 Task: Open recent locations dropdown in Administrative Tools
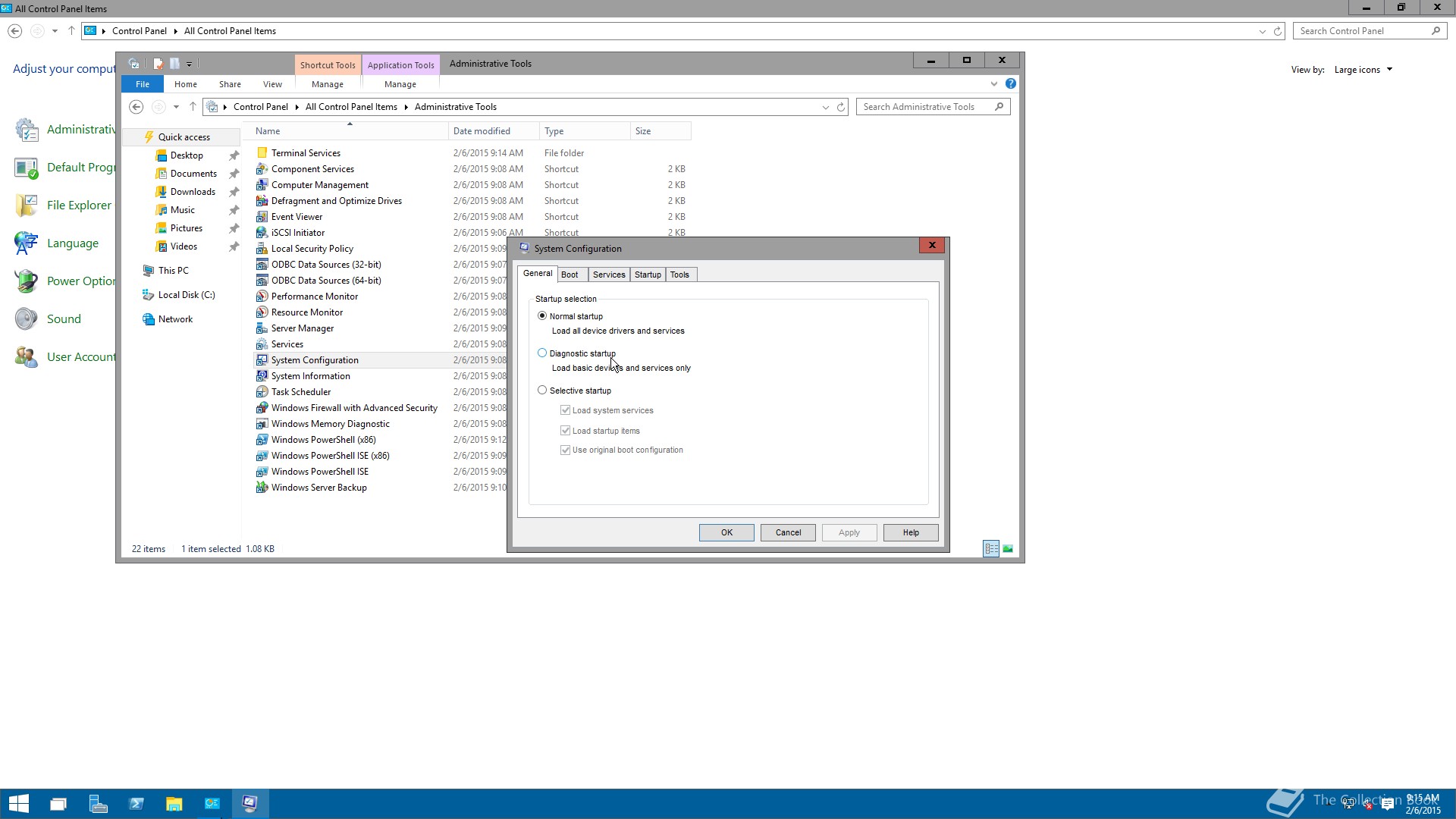(176, 107)
